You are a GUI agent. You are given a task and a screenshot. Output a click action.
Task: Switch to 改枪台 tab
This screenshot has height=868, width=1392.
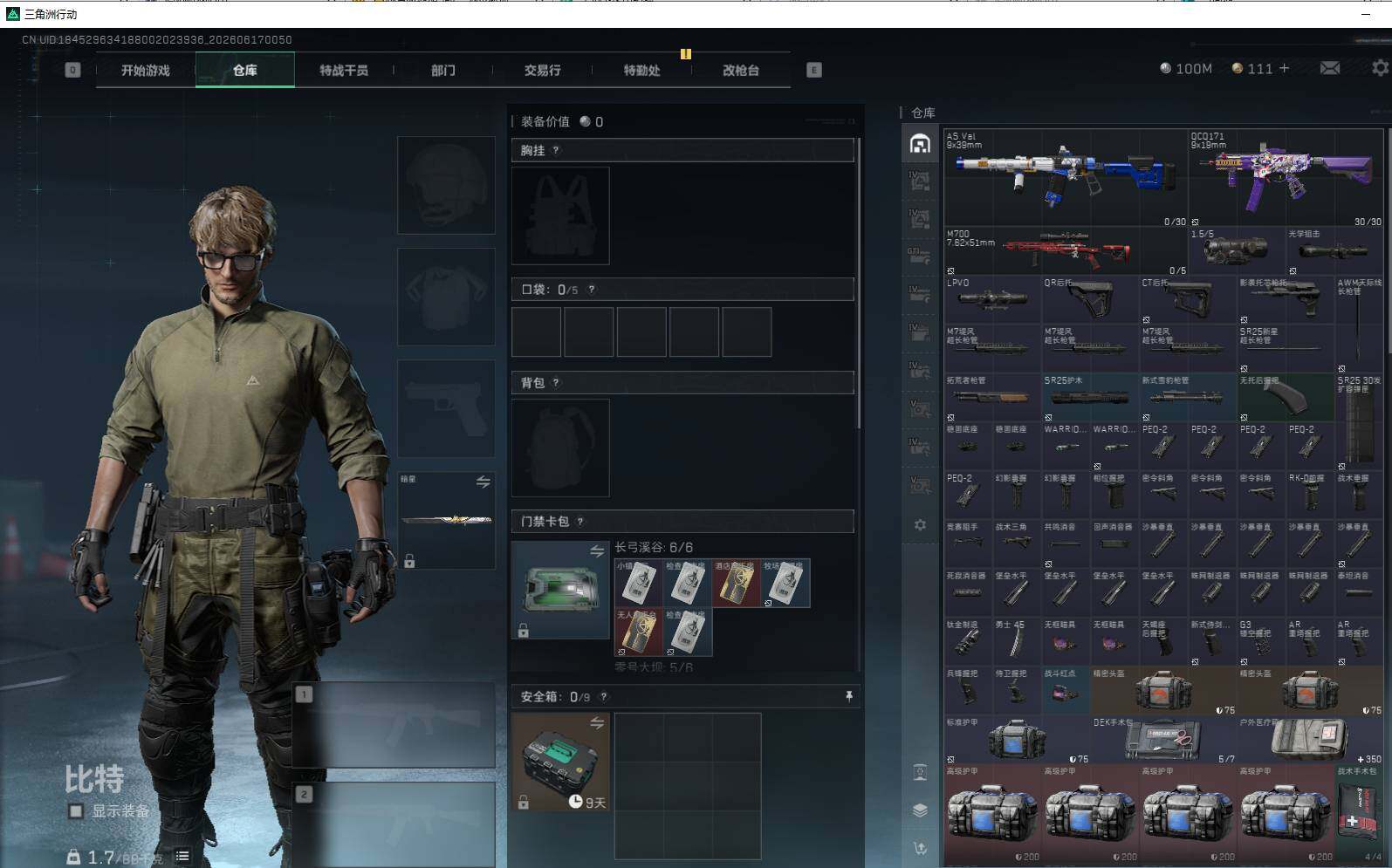click(x=741, y=70)
